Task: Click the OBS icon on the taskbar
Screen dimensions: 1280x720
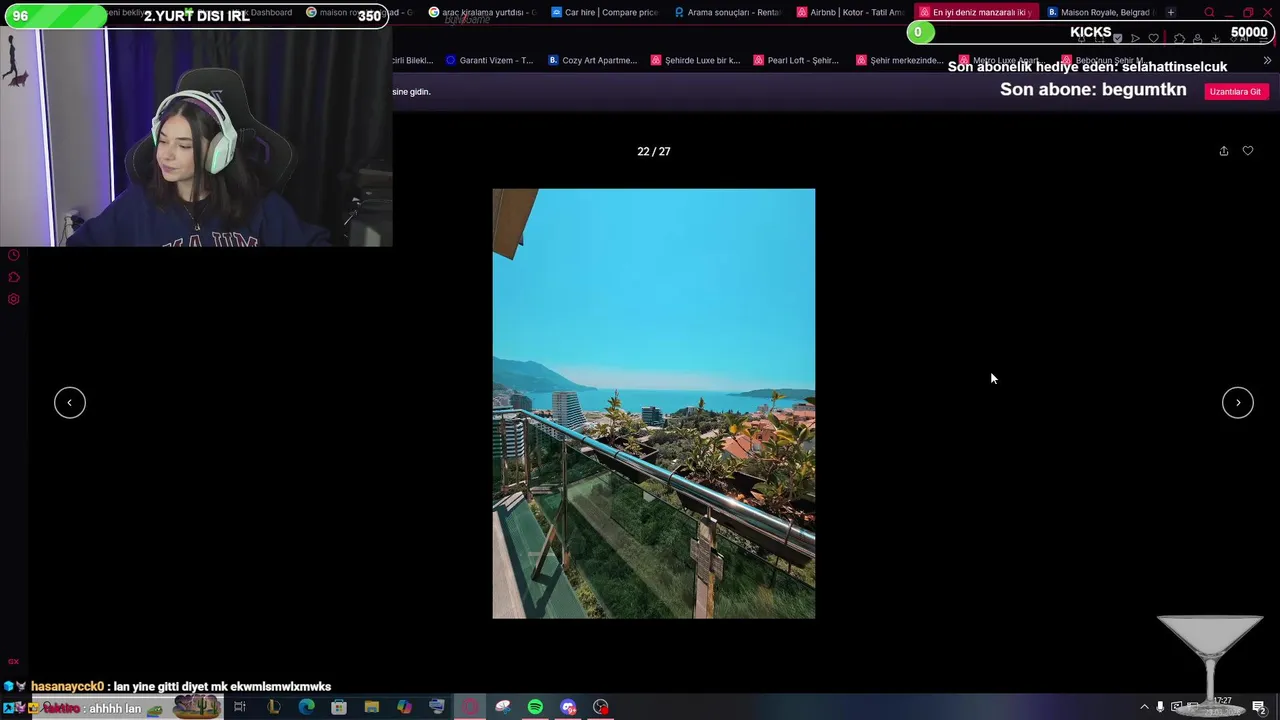Action: point(601,707)
